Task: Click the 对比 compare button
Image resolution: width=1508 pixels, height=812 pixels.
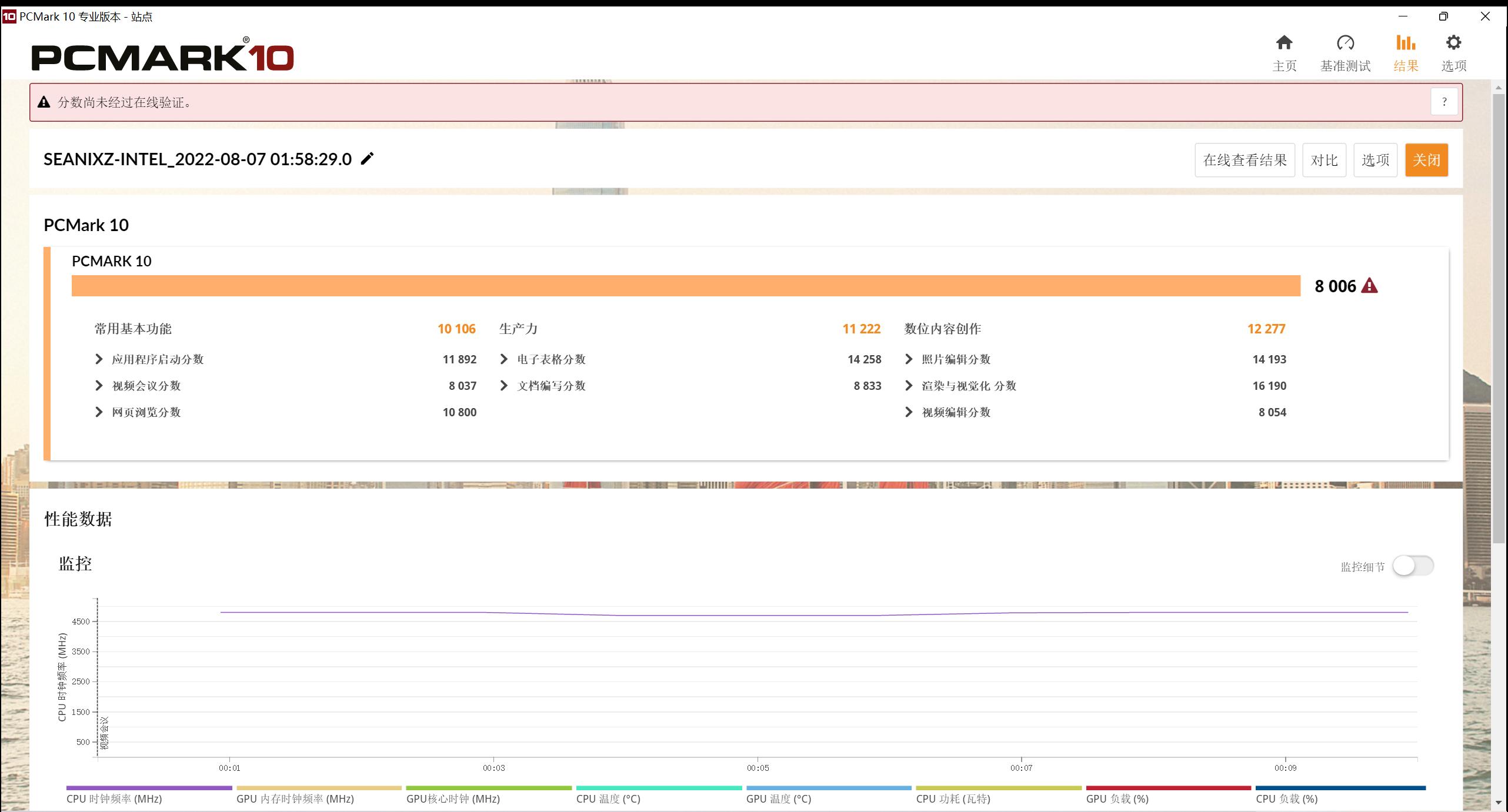Action: pyautogui.click(x=1324, y=160)
